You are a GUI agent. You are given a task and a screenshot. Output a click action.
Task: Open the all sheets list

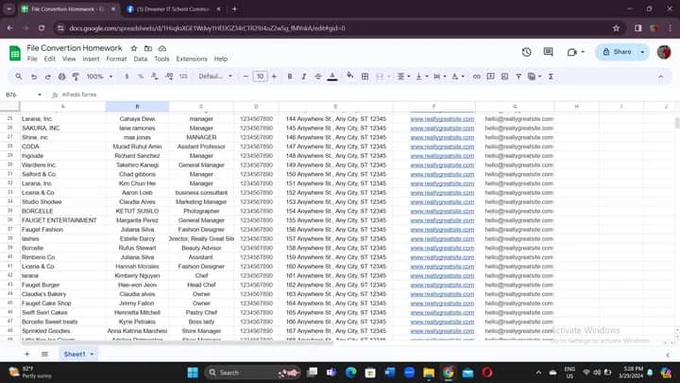(45, 354)
